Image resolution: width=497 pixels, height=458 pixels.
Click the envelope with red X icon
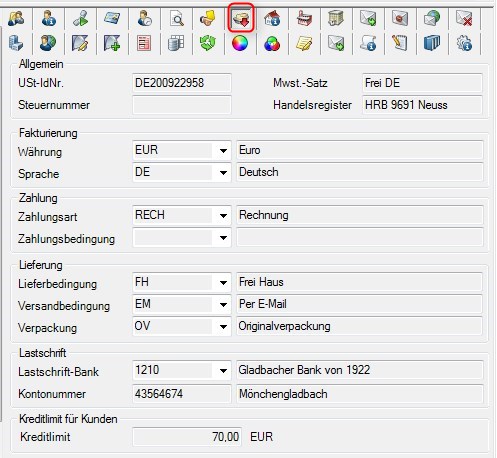click(x=464, y=19)
